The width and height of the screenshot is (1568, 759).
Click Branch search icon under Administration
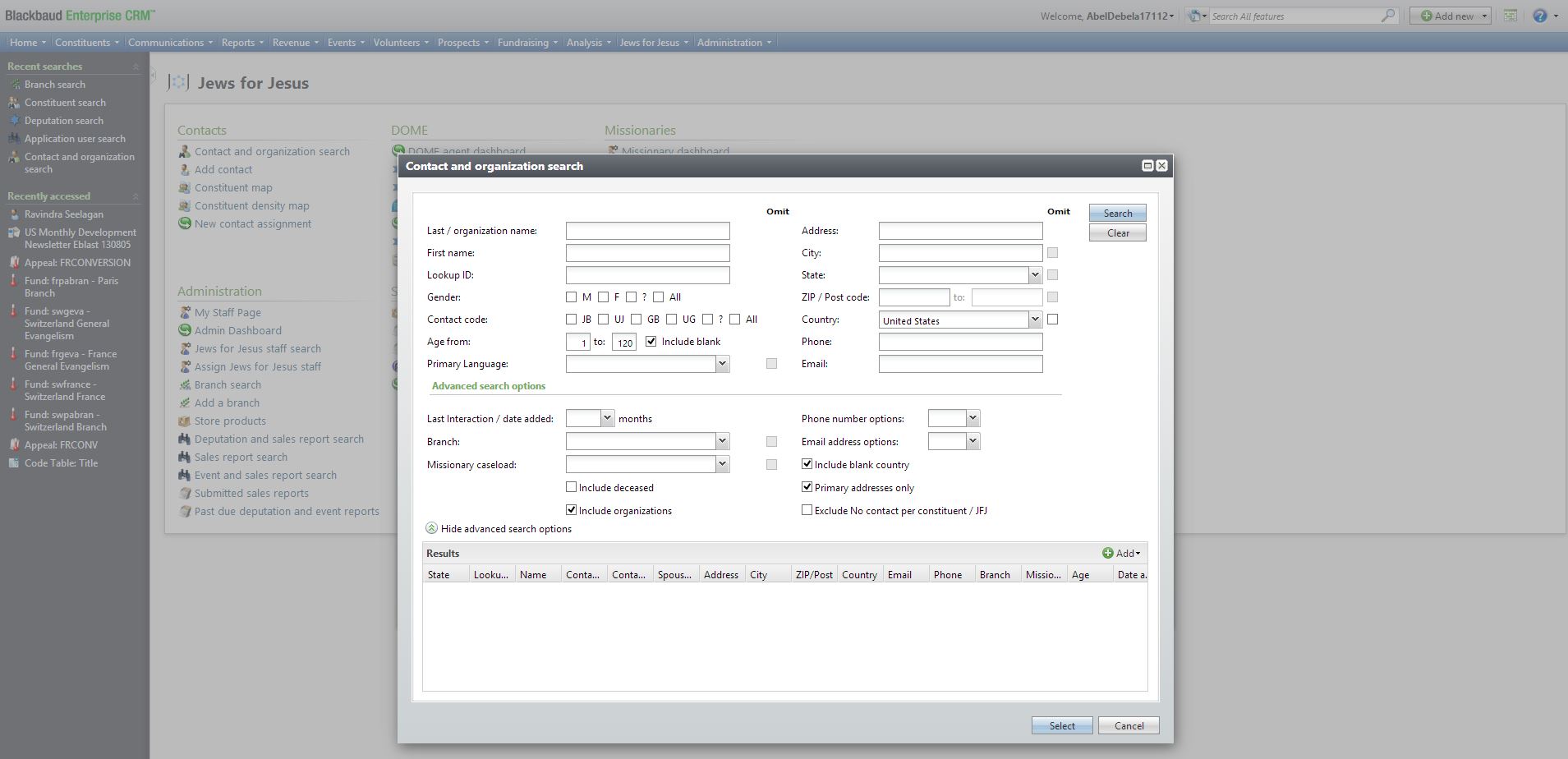(185, 384)
